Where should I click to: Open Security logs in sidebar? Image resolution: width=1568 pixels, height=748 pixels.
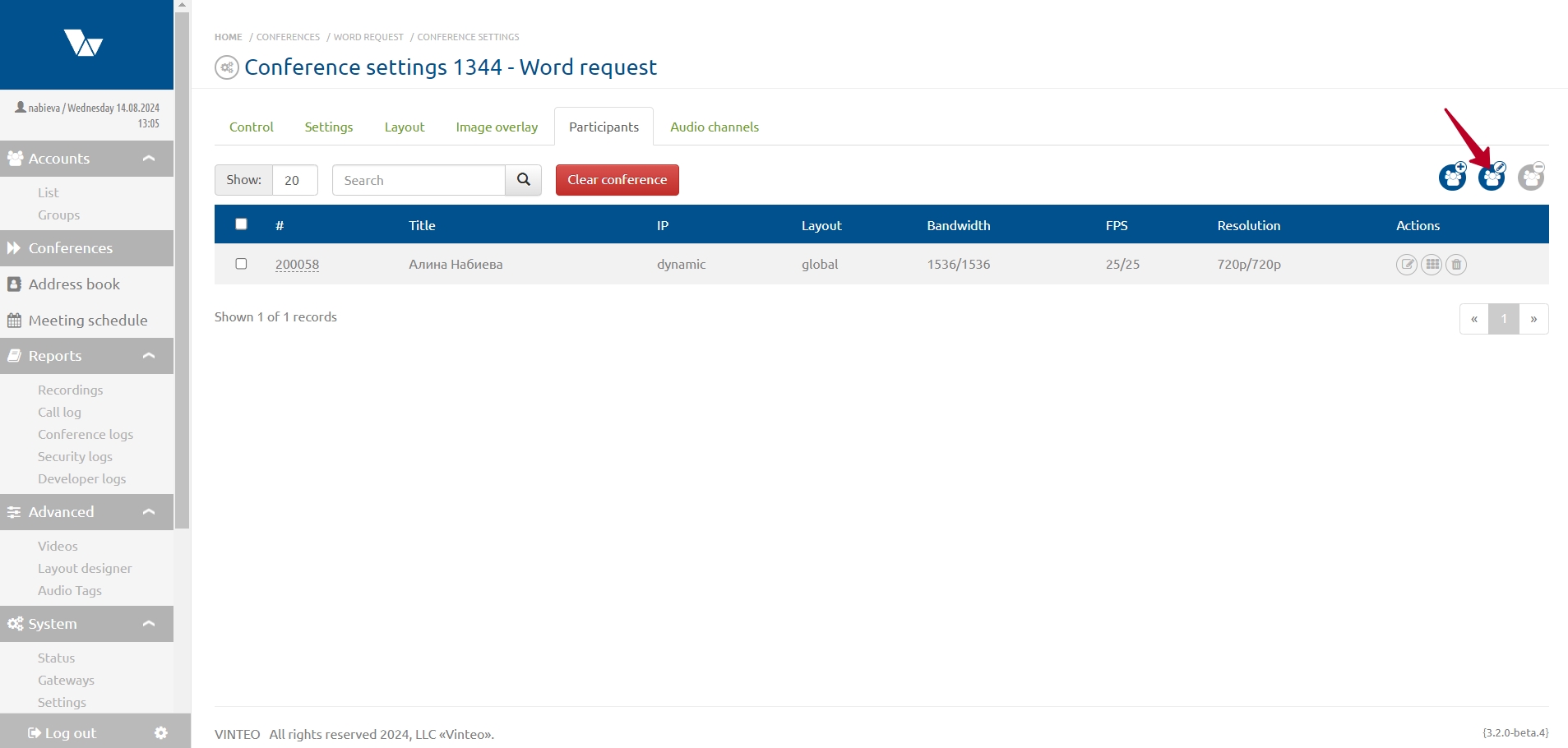pyautogui.click(x=76, y=456)
